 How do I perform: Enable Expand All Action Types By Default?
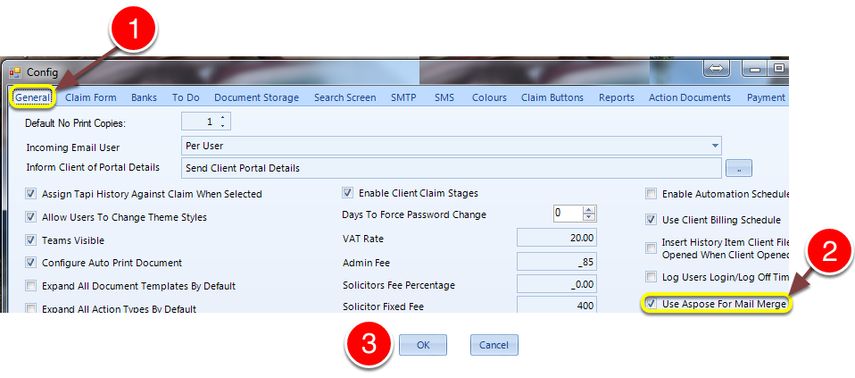(31, 309)
